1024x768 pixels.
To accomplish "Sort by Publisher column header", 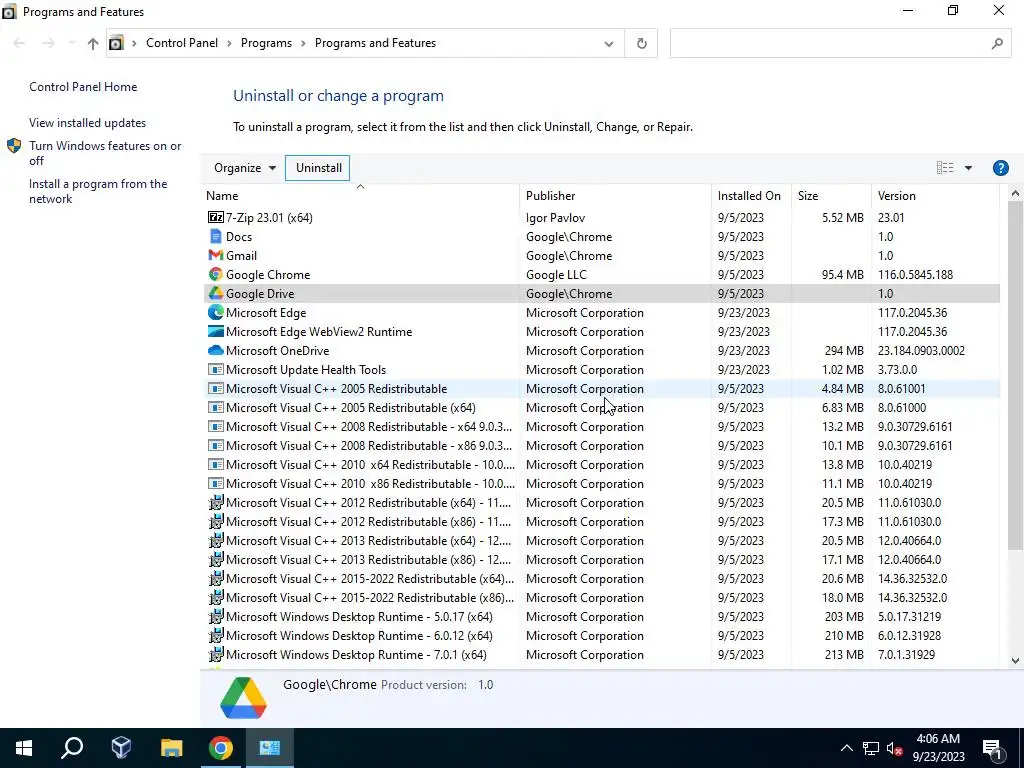I will 615,196.
